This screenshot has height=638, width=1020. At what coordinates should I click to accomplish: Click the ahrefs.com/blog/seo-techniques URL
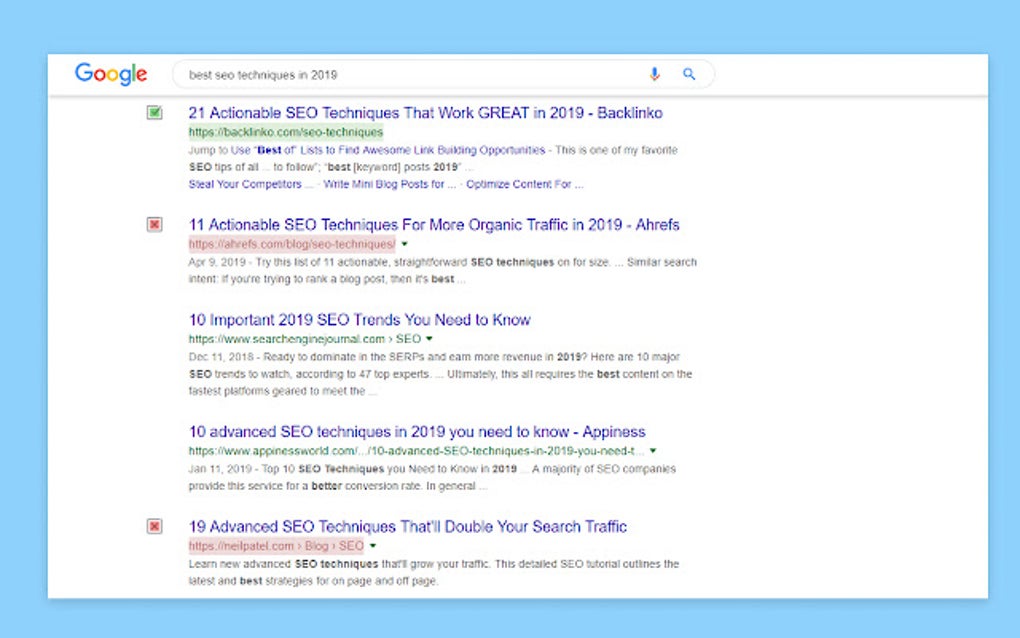click(292, 244)
